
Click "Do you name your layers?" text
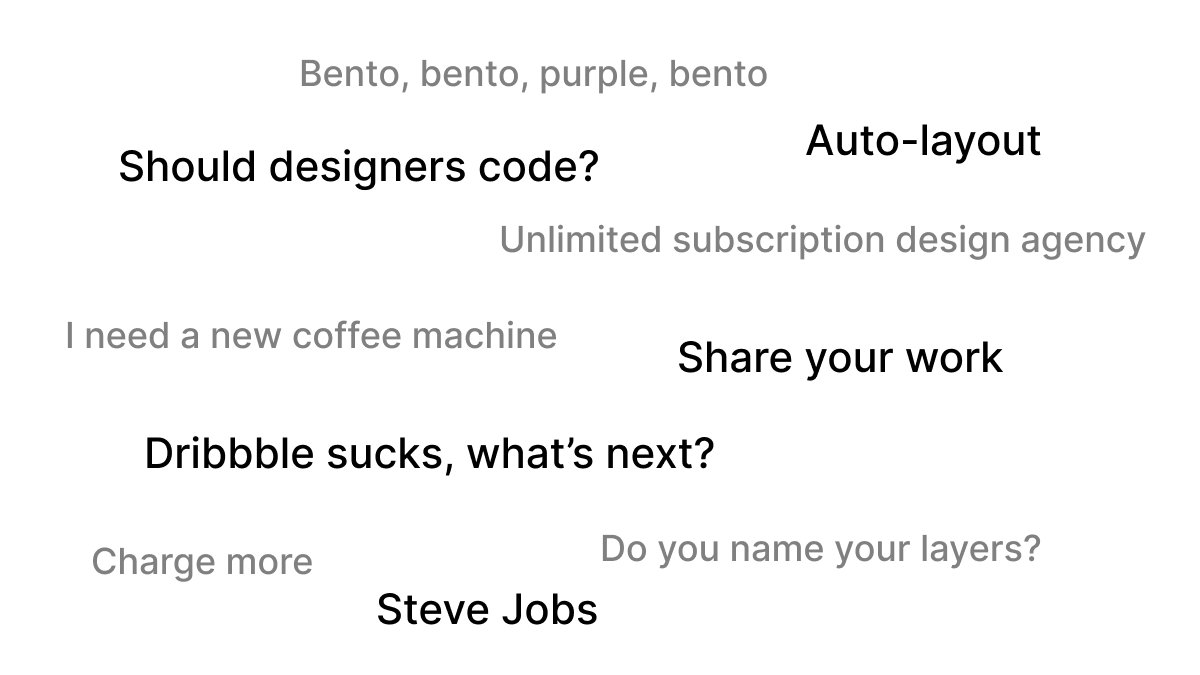coord(820,548)
